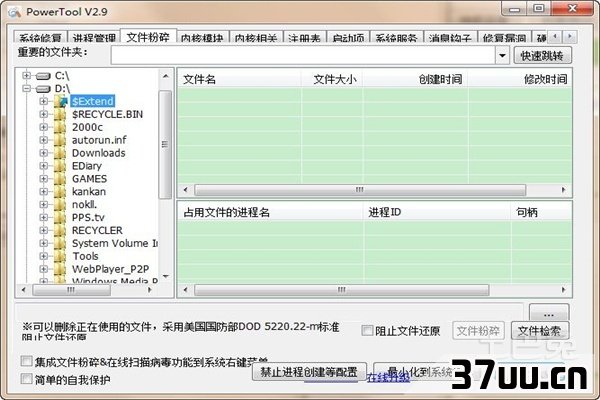Viewport: 600px width, 400px height.
Task: Click the folder tree scroll-down arrow
Action: click(x=166, y=276)
